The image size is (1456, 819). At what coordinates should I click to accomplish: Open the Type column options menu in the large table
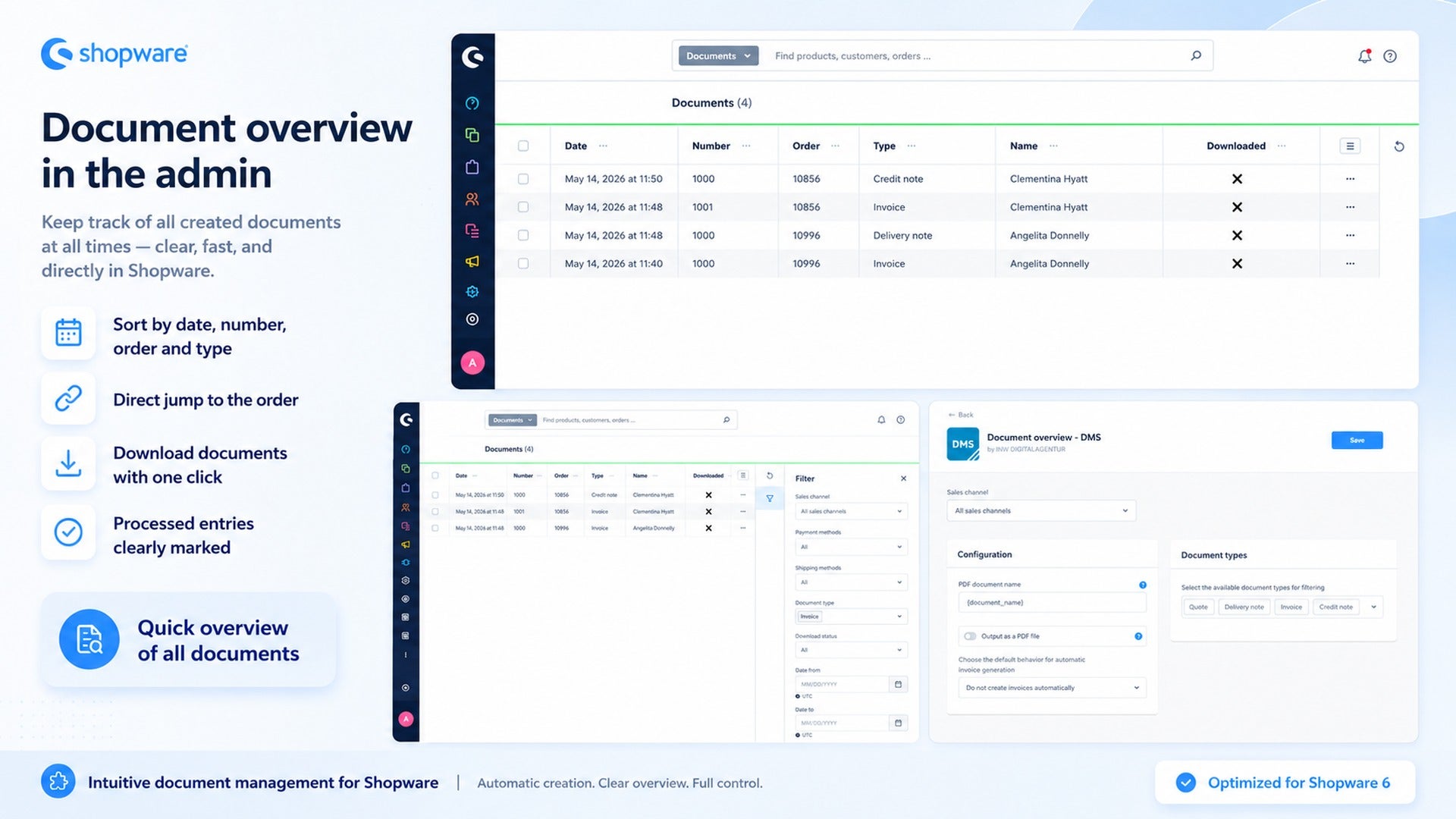[912, 146]
